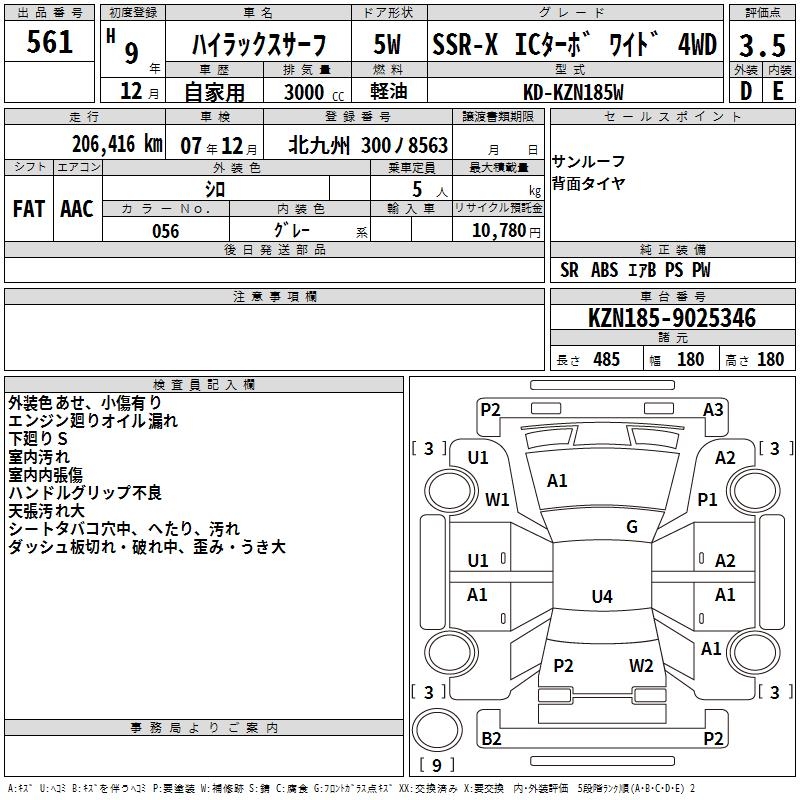
Task: Select damage mark "B2" on rear bumper
Action: pyautogui.click(x=491, y=738)
